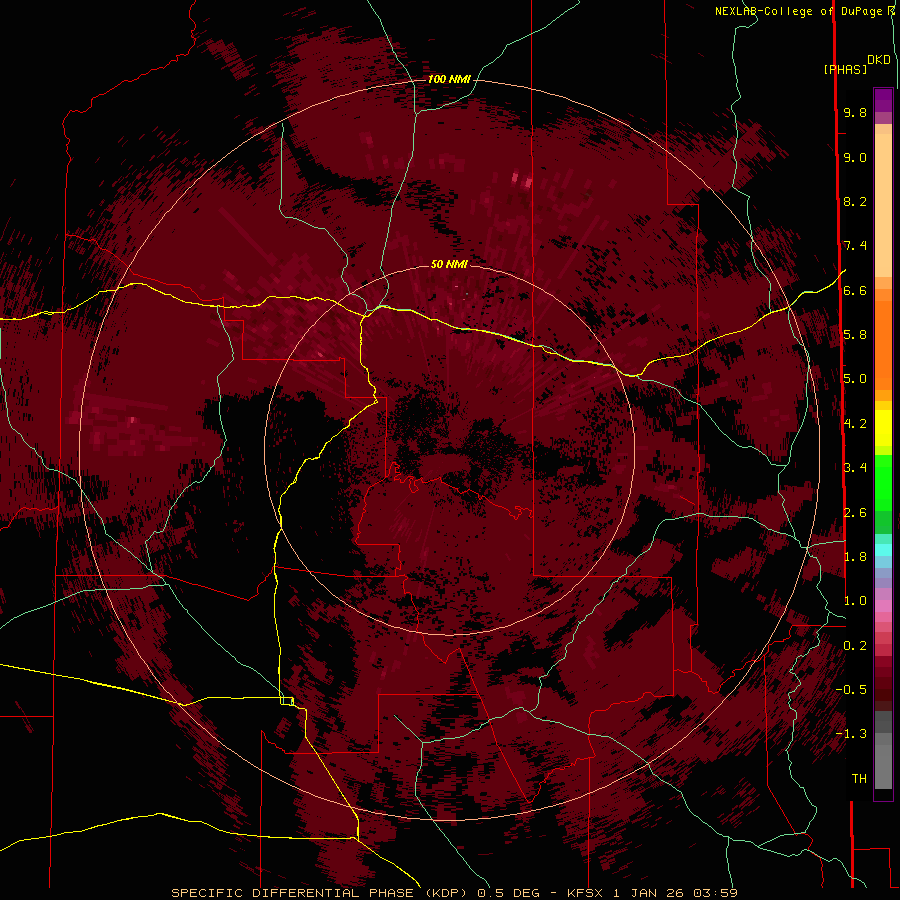Click the 6.6 value on the color scale

[x=855, y=290]
